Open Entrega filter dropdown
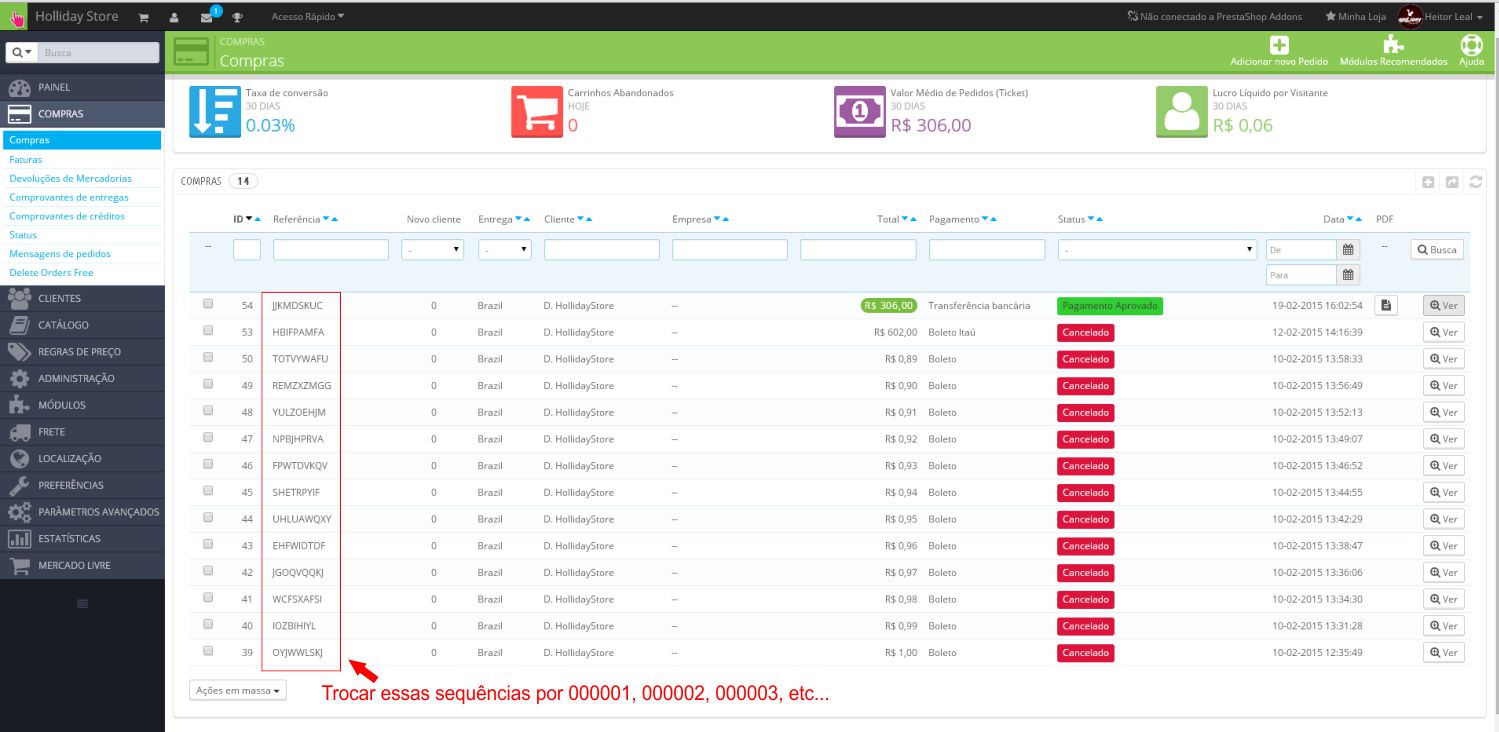 tap(505, 250)
